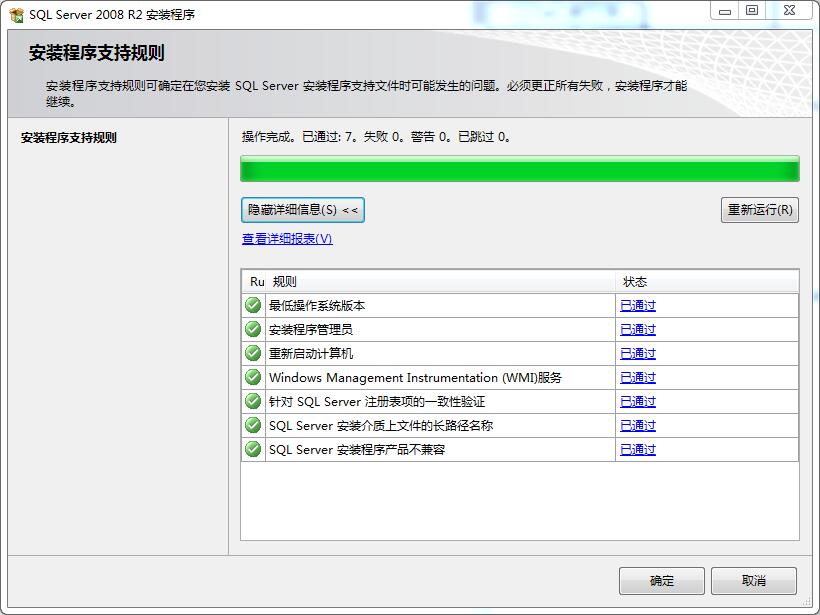Select 安装程序支持规则 step in left pane

(69, 138)
